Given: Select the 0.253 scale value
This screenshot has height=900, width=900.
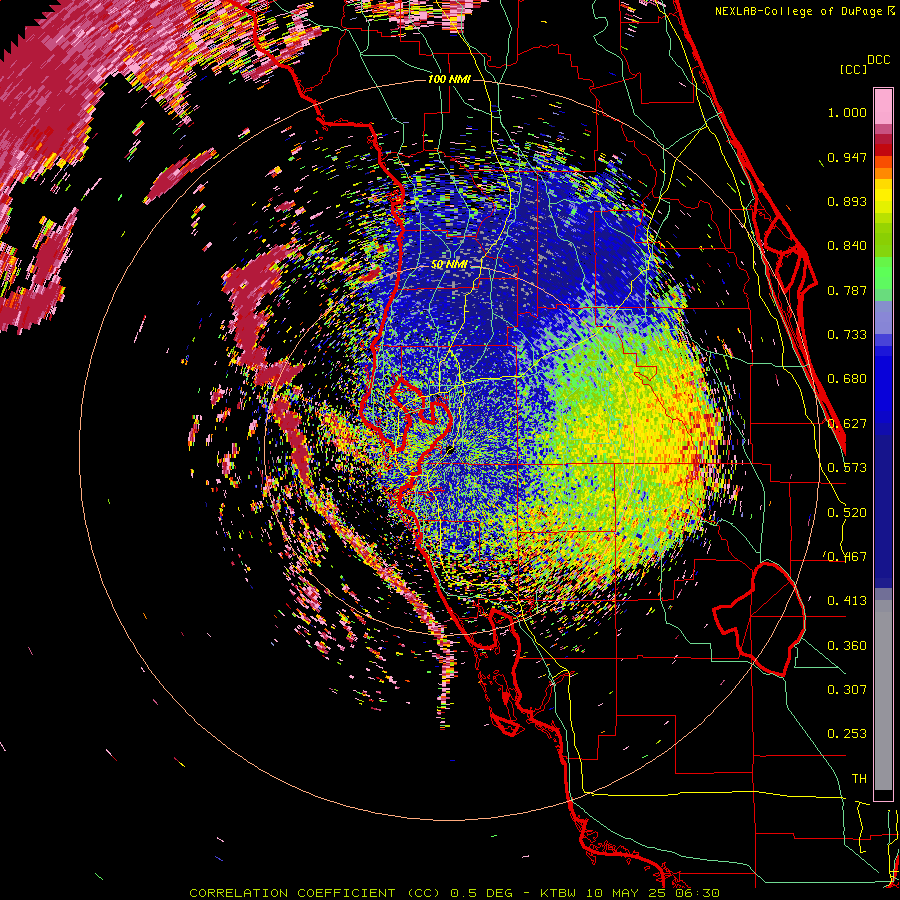Looking at the screenshot, I should (x=847, y=734).
